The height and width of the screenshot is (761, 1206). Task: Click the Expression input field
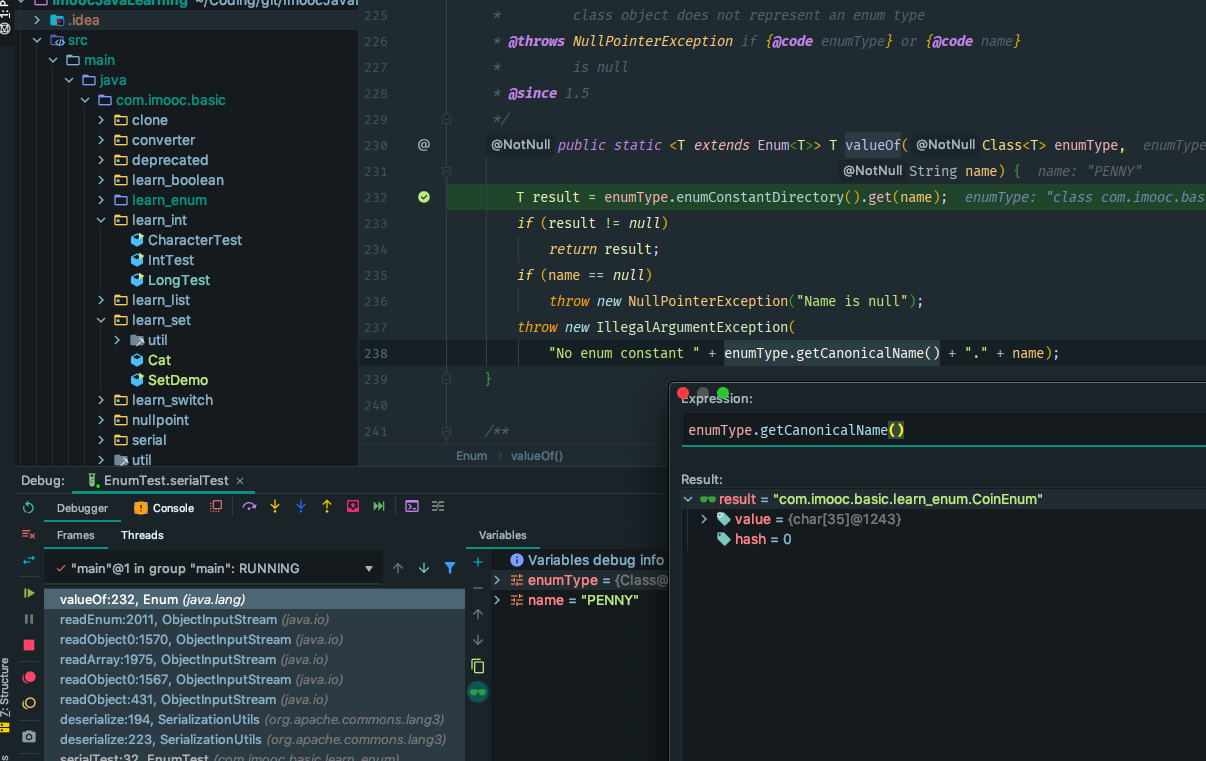click(x=940, y=430)
